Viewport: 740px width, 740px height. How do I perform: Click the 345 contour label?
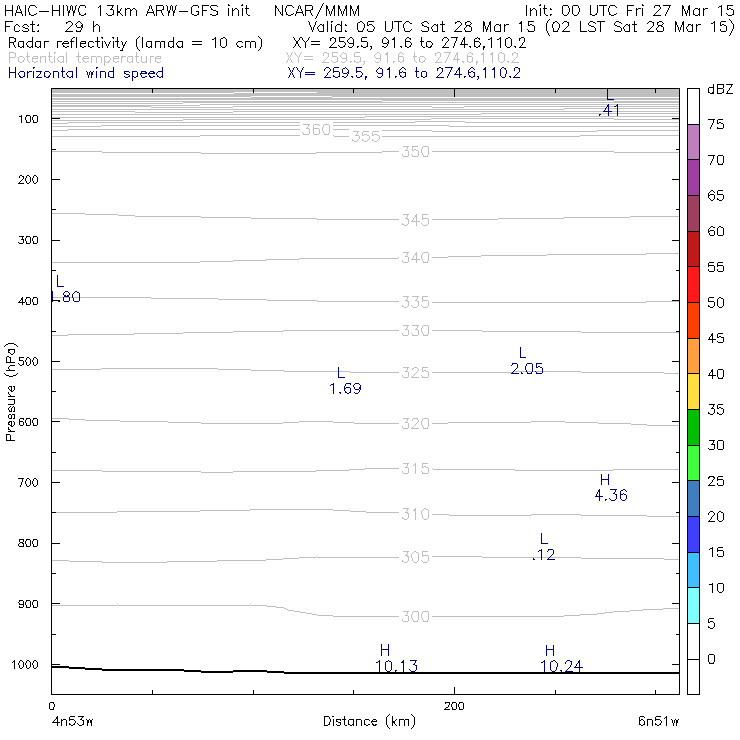point(415,220)
